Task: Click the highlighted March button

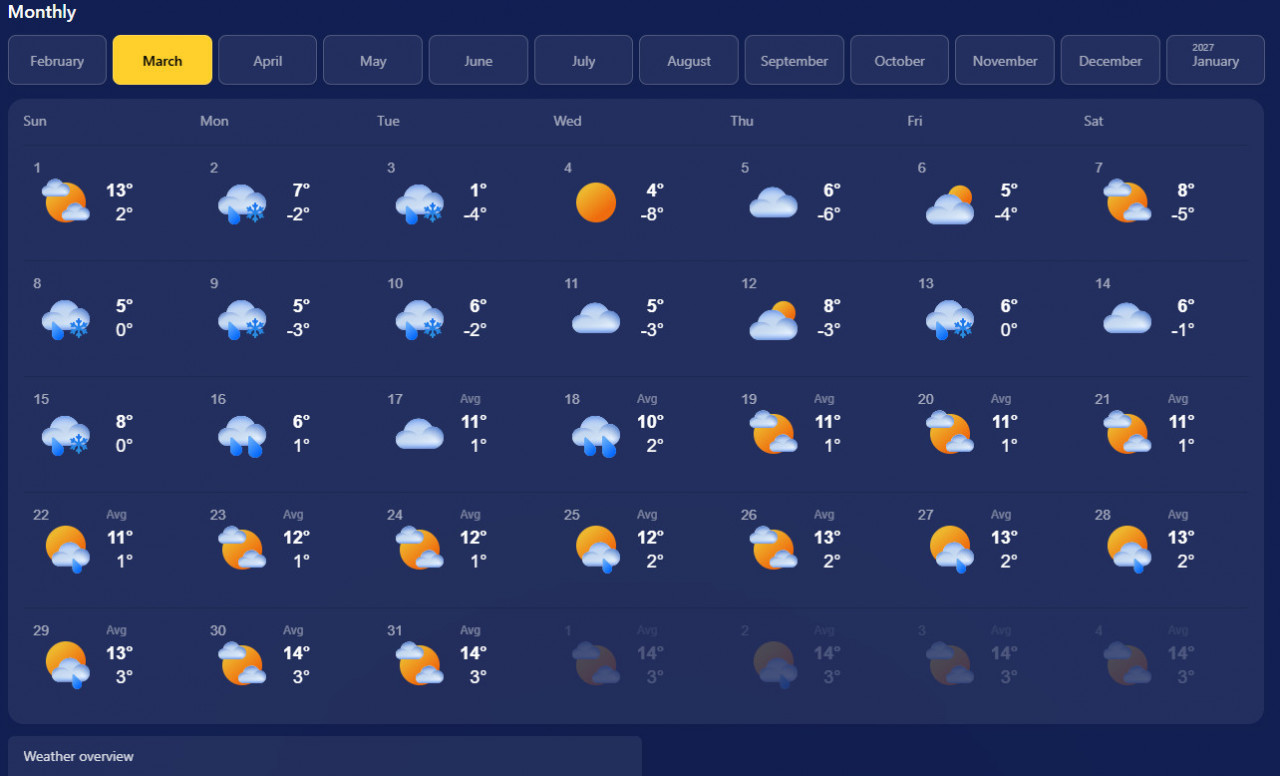Action: [162, 61]
